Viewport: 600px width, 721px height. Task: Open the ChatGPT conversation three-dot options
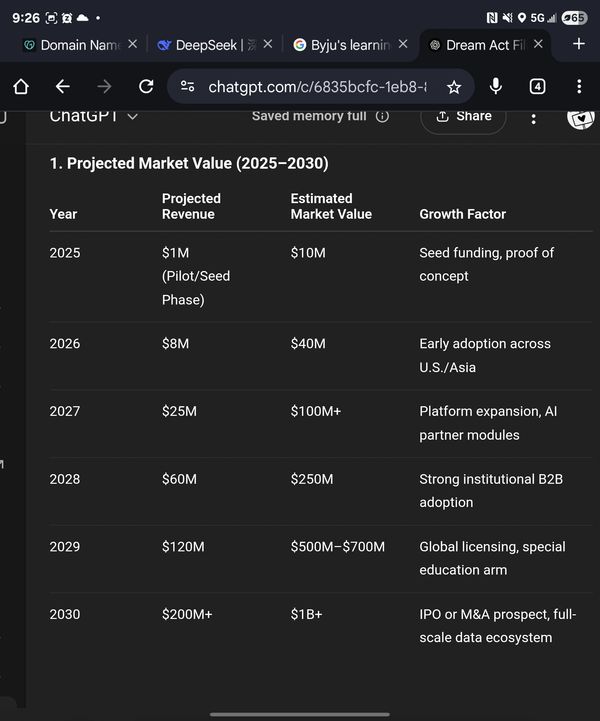click(533, 118)
